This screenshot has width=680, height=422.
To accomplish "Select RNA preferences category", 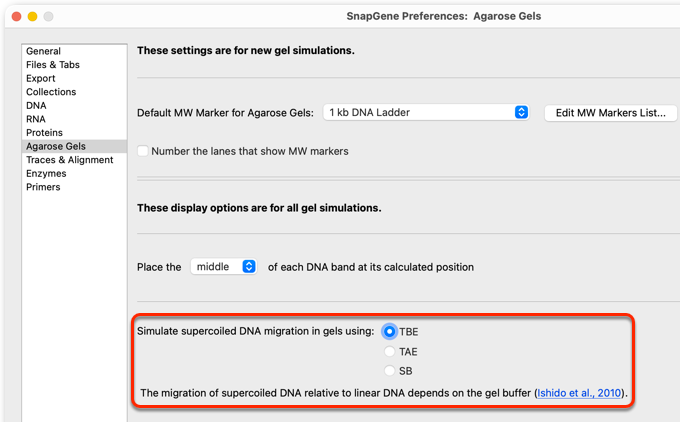I will tap(36, 119).
